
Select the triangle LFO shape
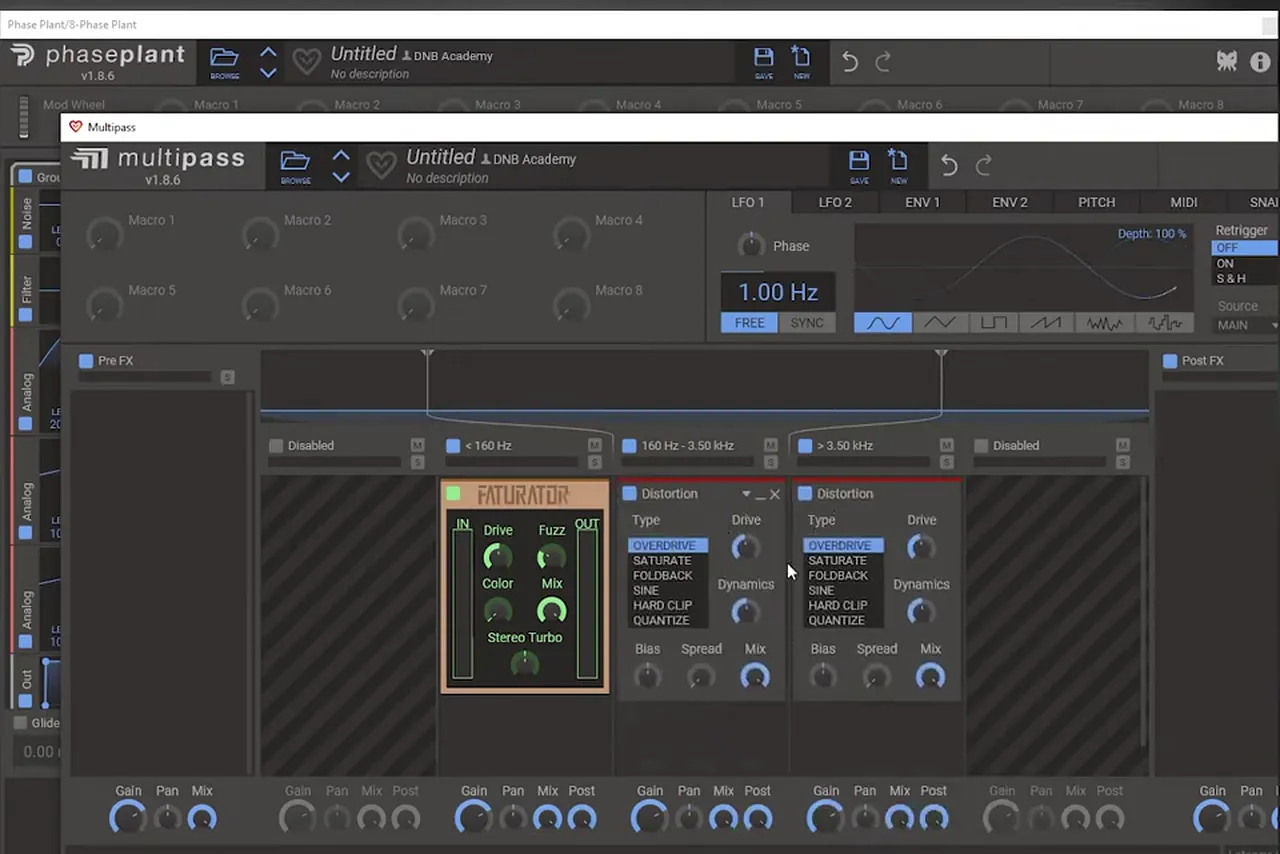click(x=939, y=323)
